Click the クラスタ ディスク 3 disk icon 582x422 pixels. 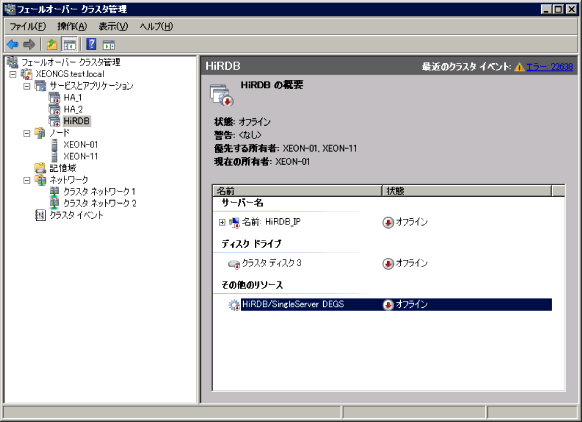234,264
